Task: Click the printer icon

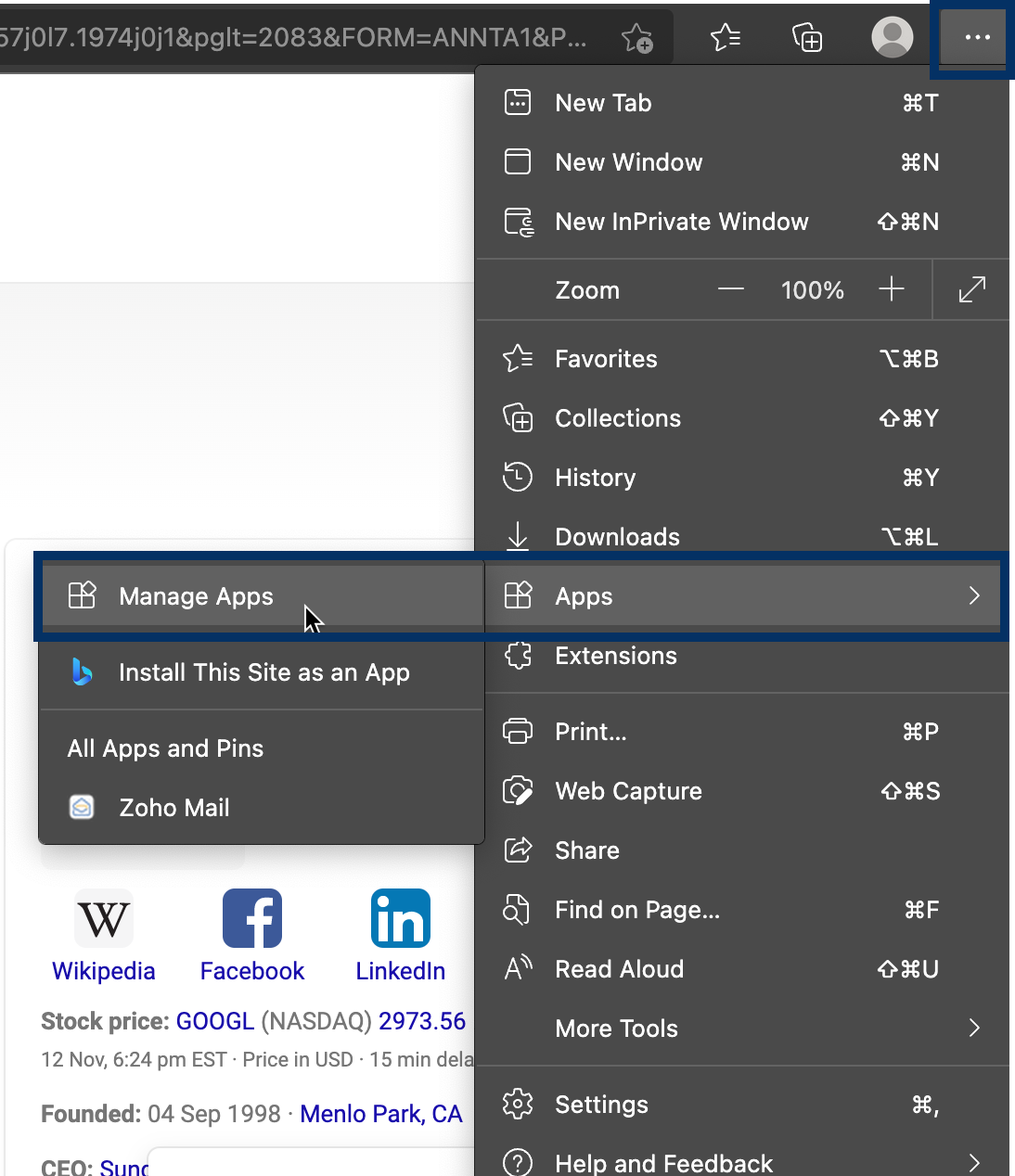Action: click(518, 731)
